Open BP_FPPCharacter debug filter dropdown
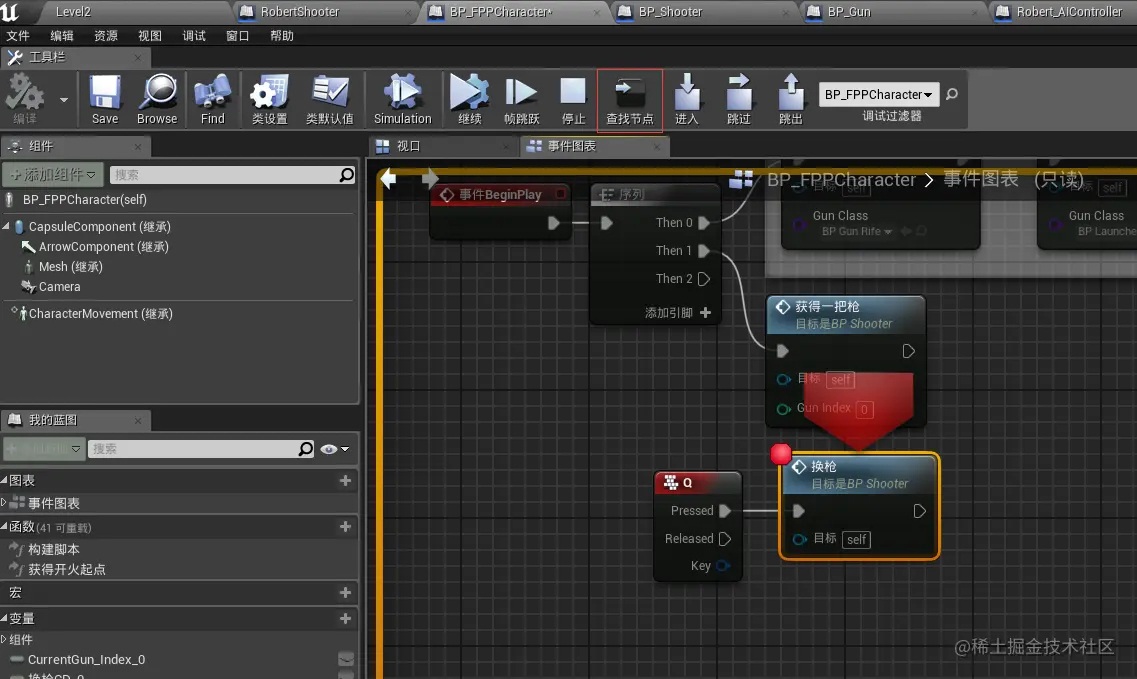The image size is (1137, 679). click(x=878, y=94)
